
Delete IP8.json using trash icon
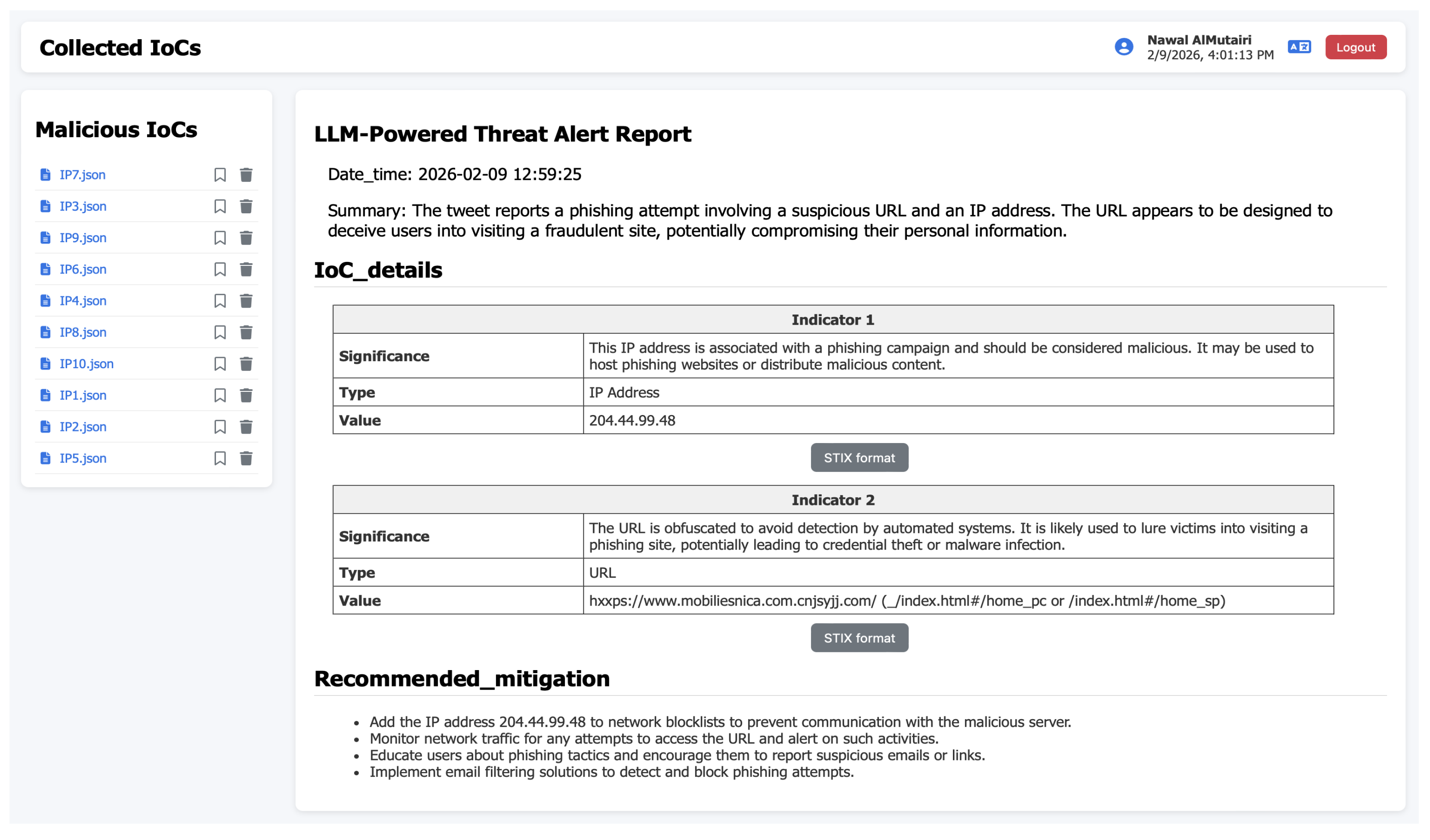coord(246,332)
